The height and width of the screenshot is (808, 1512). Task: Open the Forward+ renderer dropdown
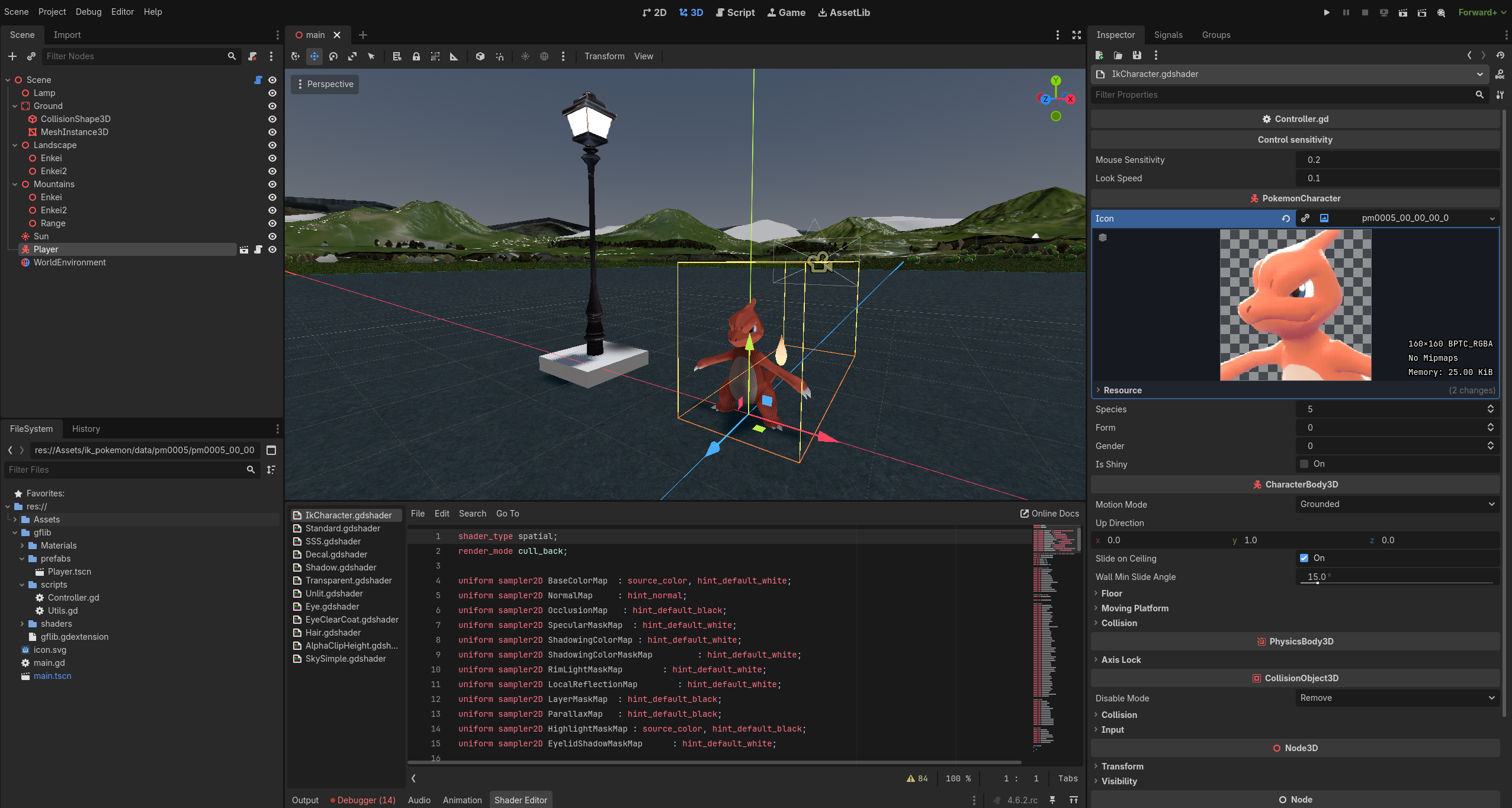[1482, 12]
